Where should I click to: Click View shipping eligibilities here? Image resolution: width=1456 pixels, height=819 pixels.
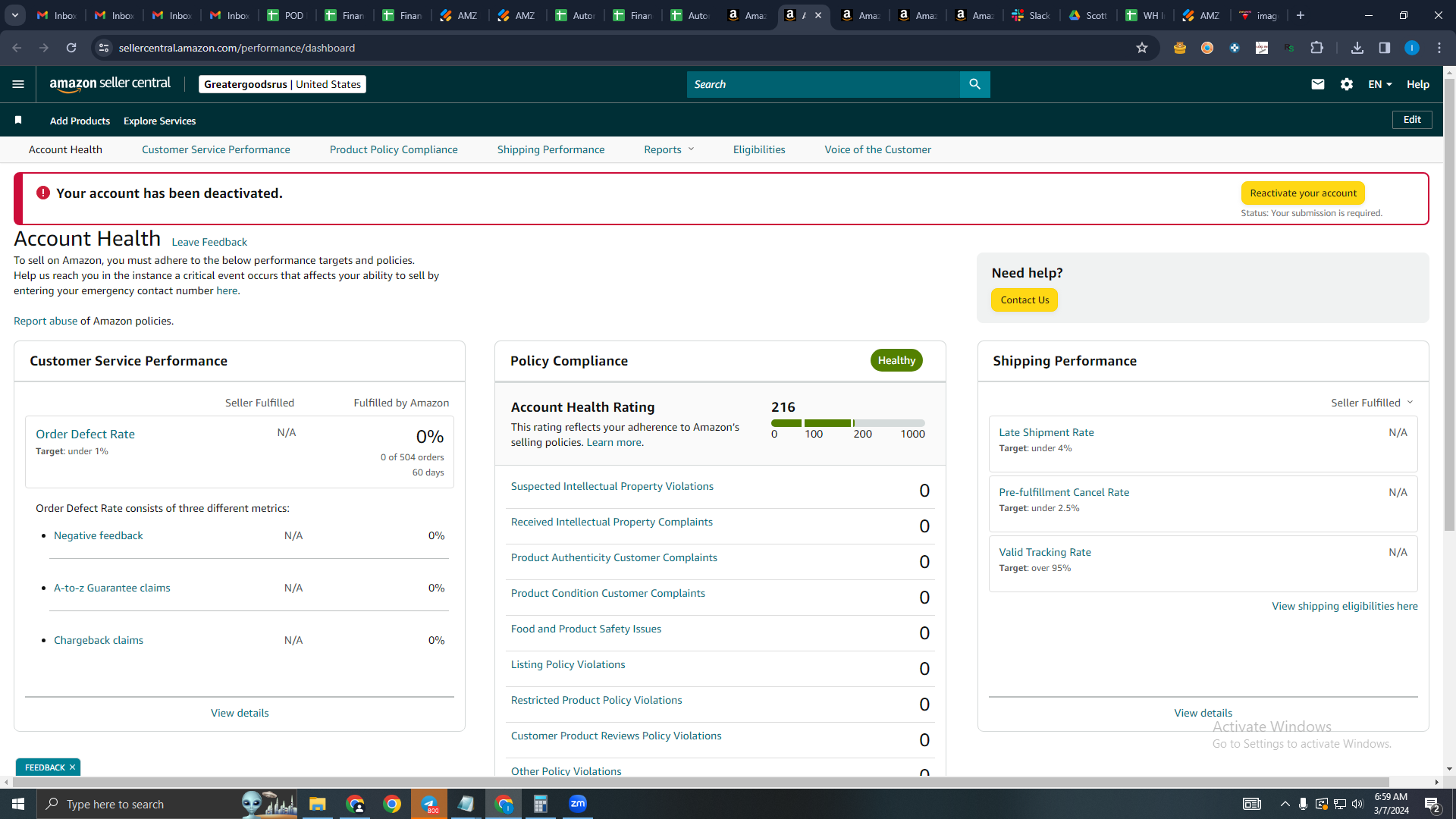tap(1345, 606)
